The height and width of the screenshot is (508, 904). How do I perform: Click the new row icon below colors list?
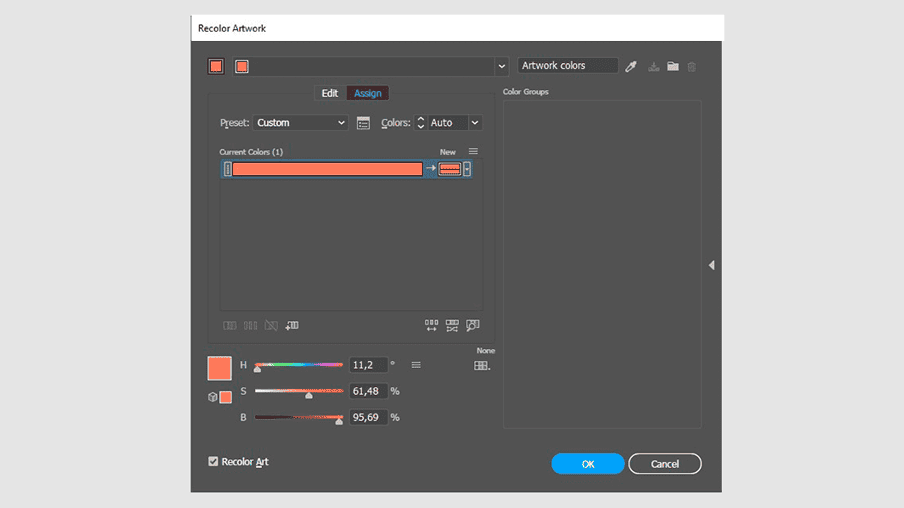pyautogui.click(x=292, y=325)
